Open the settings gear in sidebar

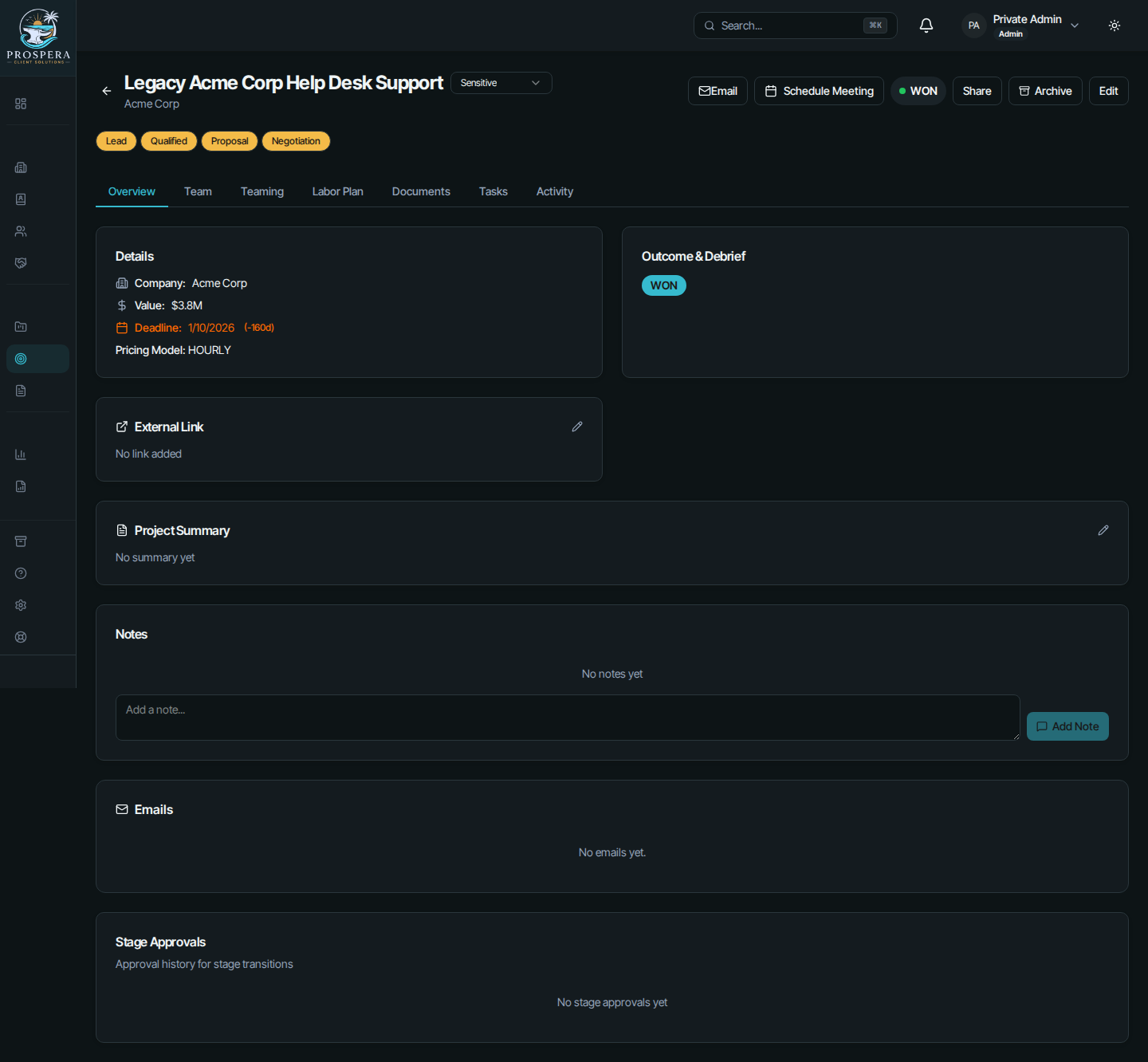21,605
